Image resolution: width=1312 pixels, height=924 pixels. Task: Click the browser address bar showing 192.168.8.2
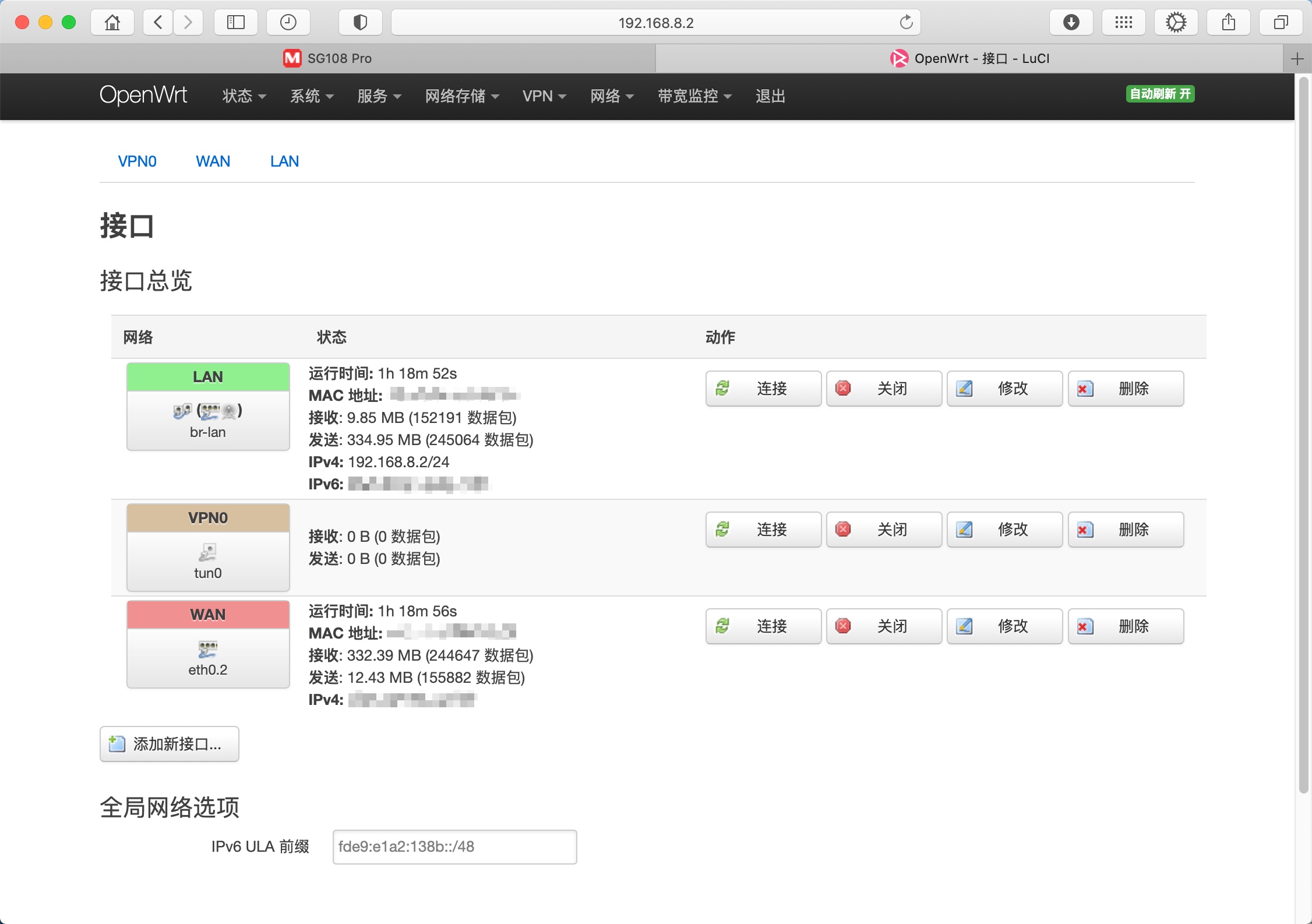(655, 22)
